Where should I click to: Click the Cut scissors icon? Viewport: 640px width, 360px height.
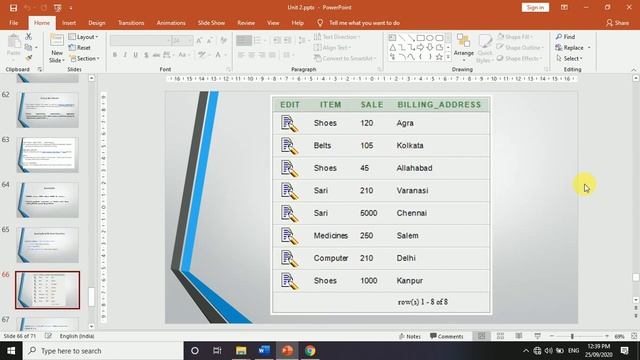[x=28, y=37]
